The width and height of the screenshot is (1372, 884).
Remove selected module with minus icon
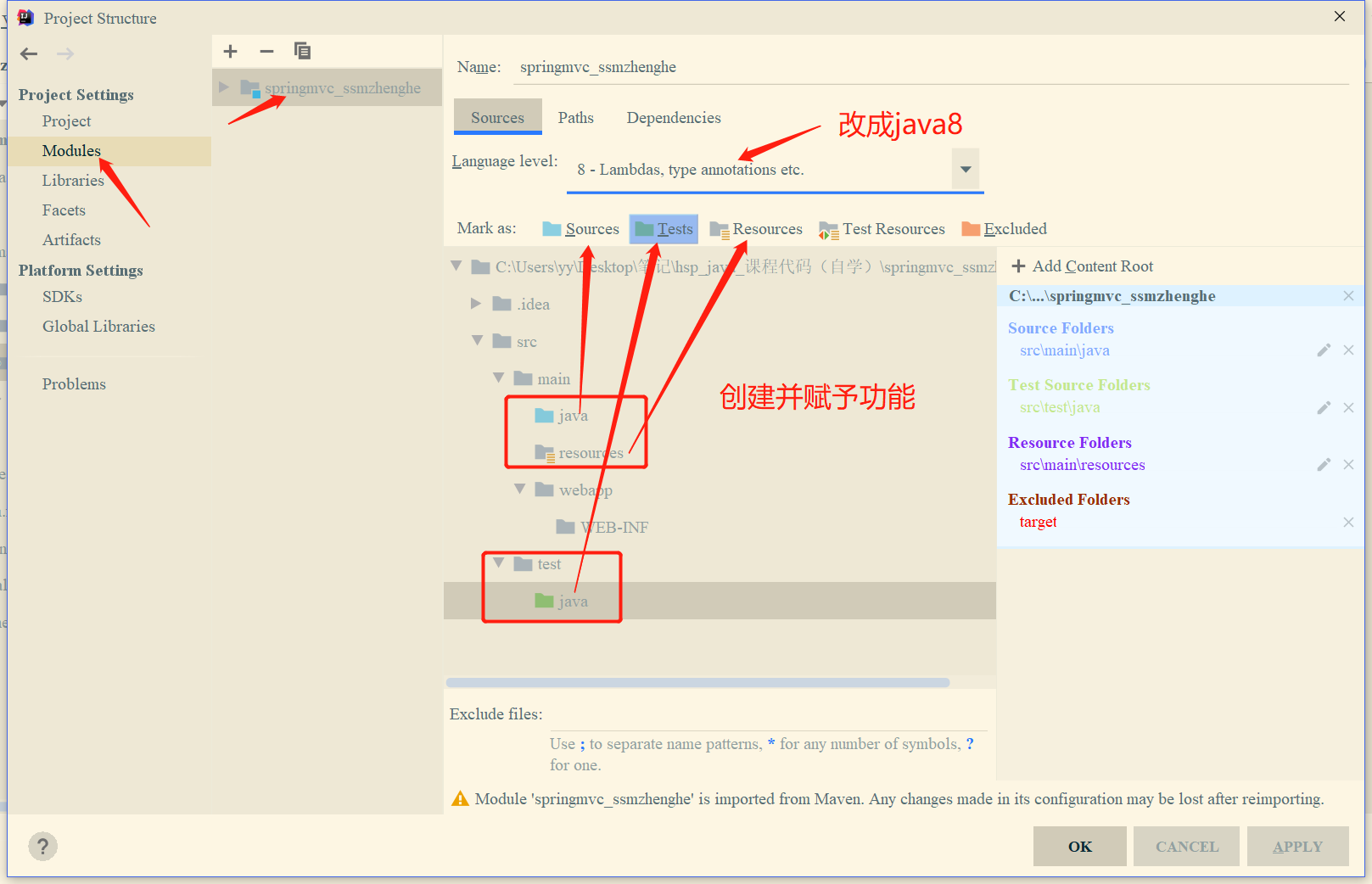tap(266, 52)
